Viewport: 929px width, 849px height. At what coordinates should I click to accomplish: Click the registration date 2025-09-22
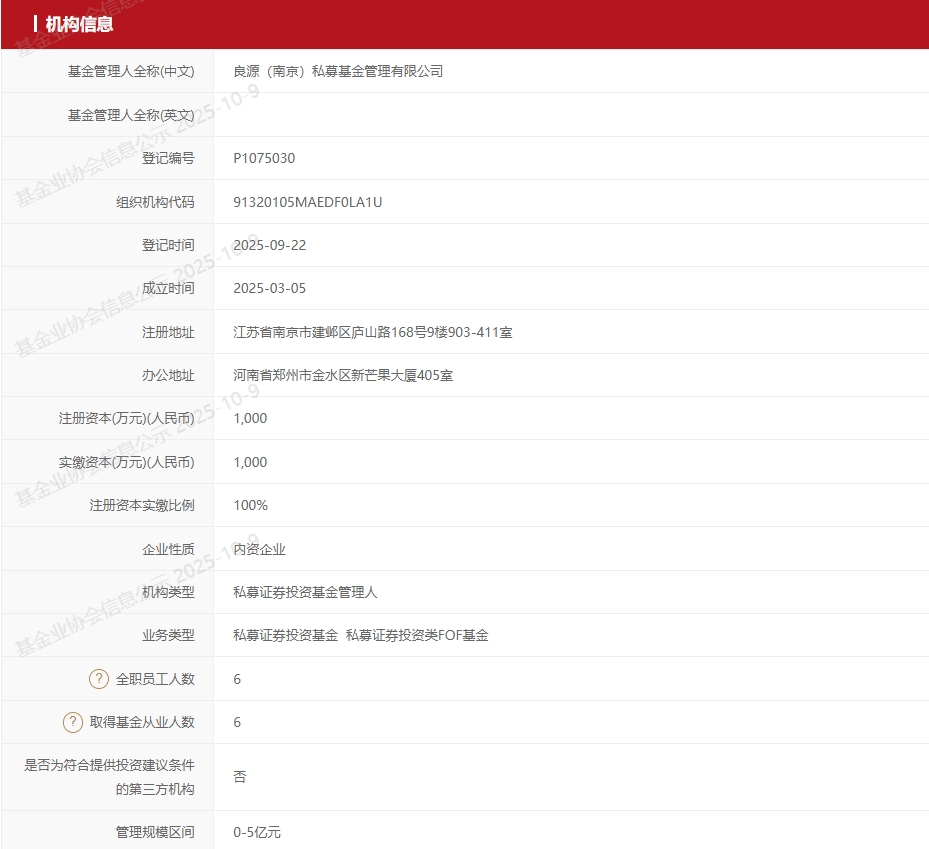[269, 245]
